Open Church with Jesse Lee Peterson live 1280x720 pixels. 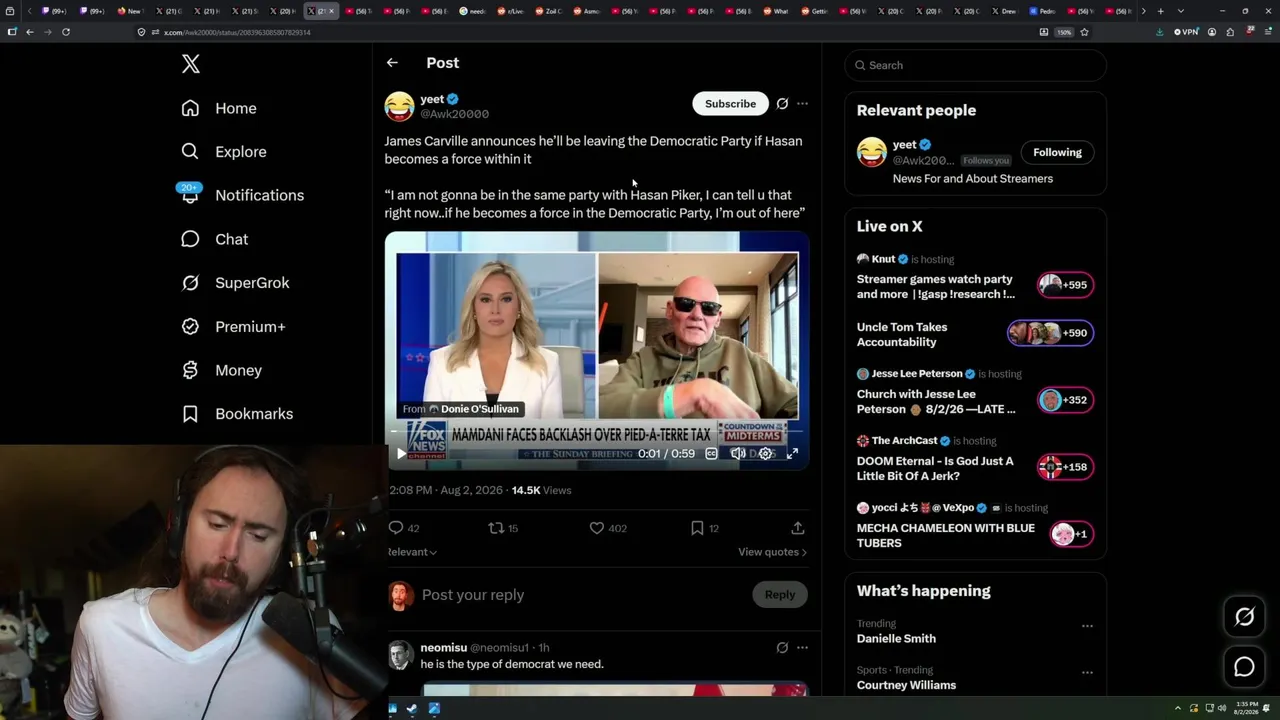[936, 402]
